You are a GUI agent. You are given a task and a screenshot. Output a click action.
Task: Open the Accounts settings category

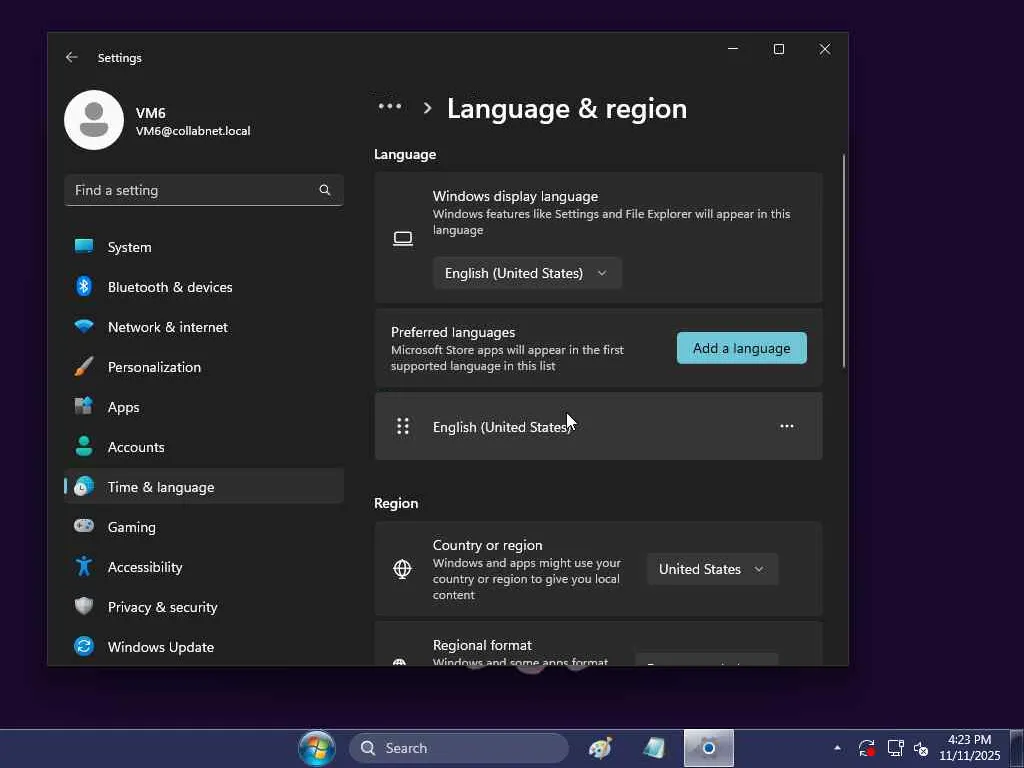click(x=204, y=447)
